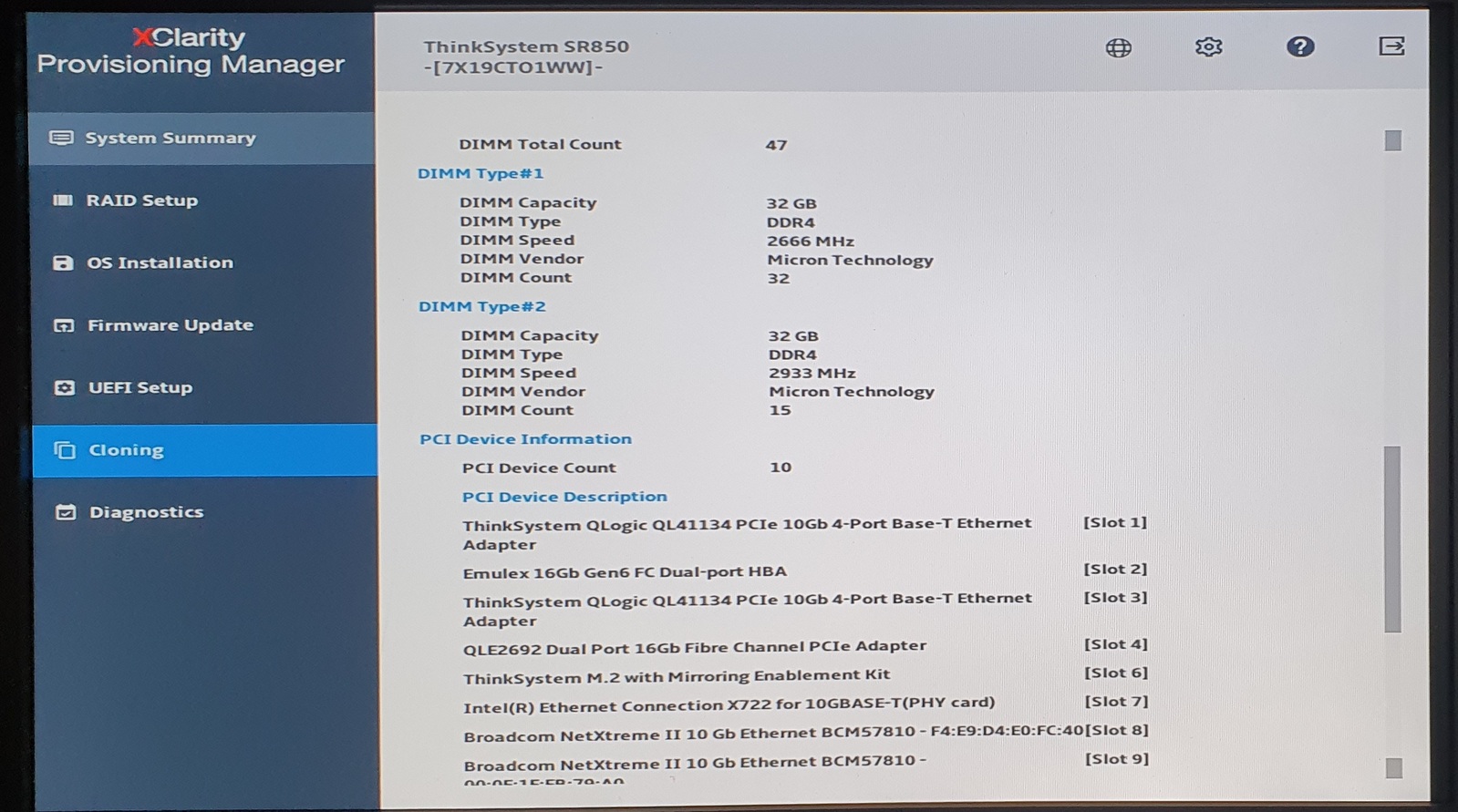Click DIMM Type#2 count value 15
1458x812 pixels.
[780, 411]
